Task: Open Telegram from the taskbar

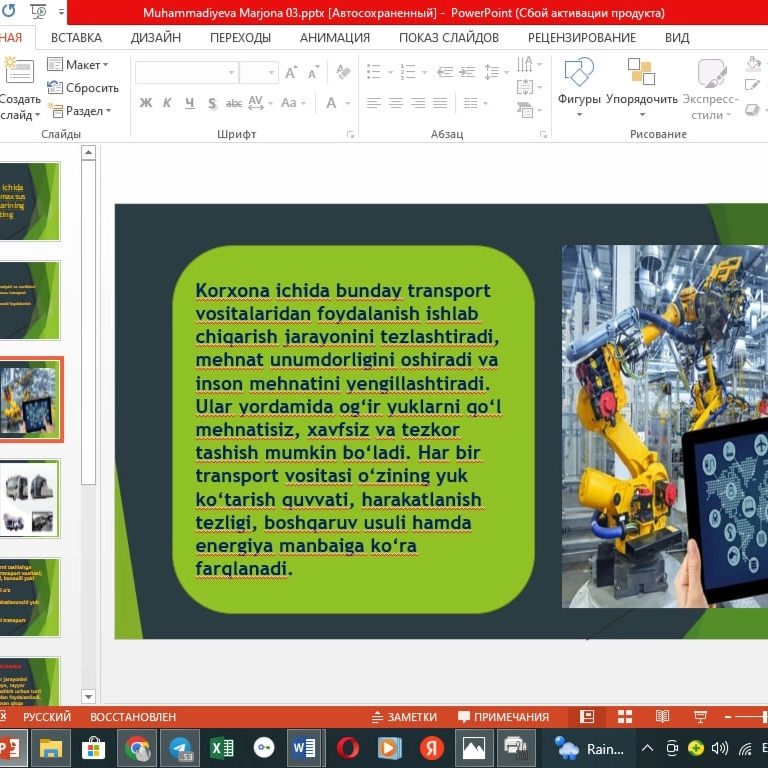Action: coord(180,748)
